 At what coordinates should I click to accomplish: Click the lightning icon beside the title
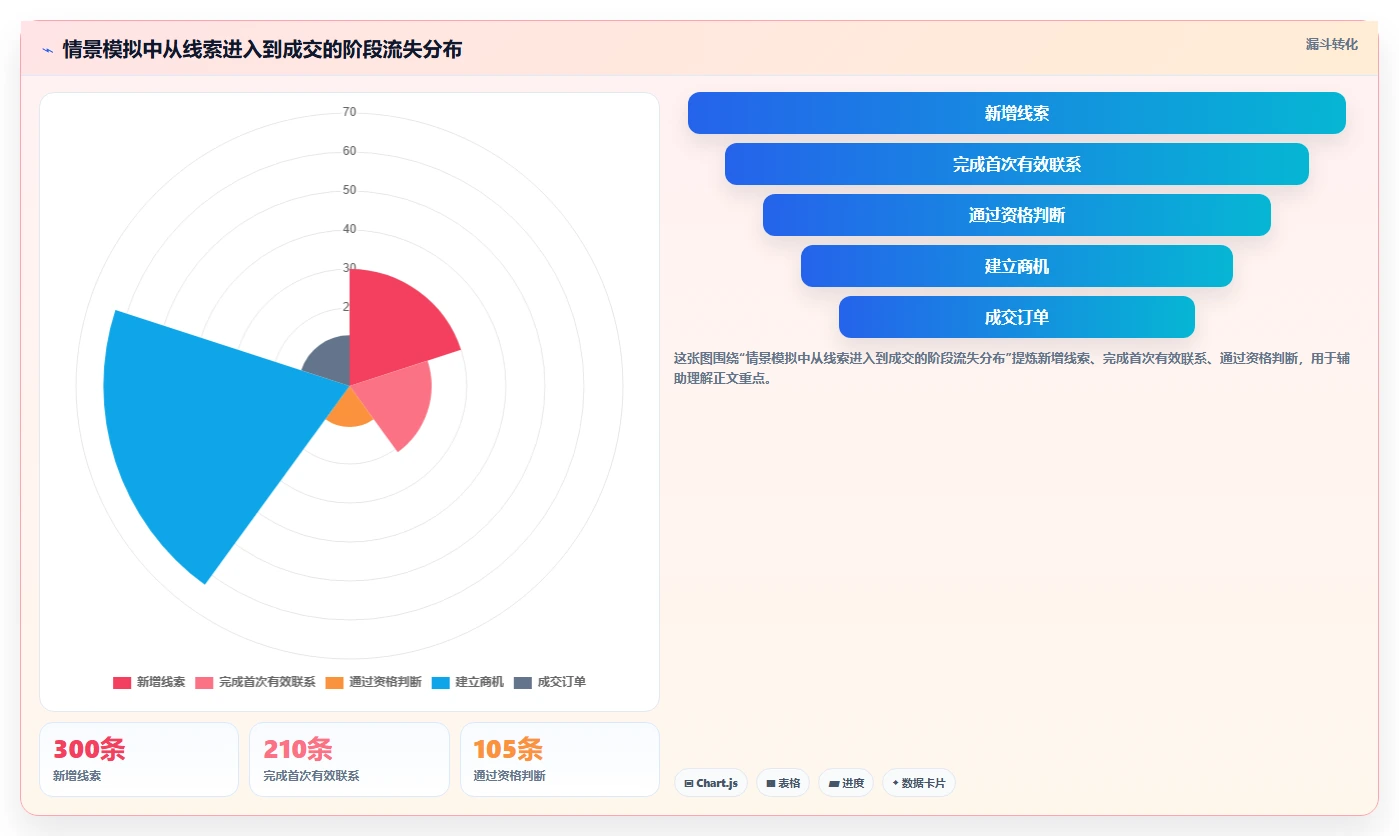pos(47,50)
